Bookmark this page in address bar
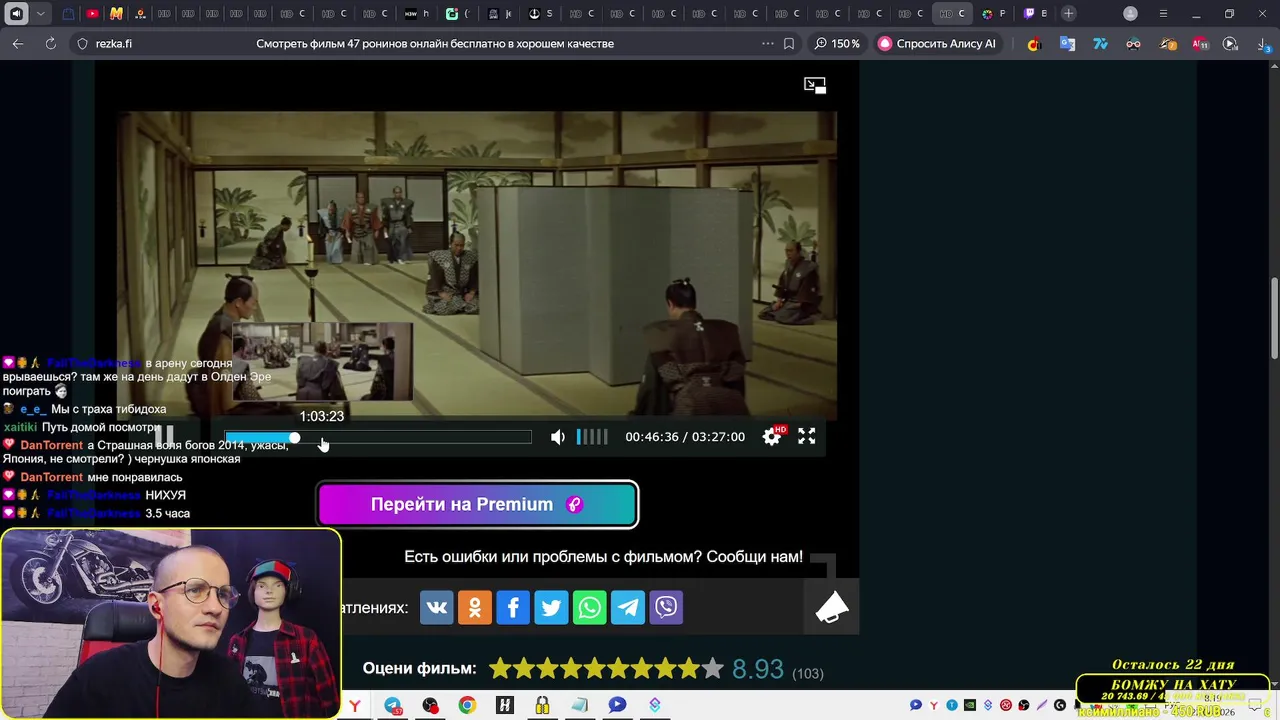Image resolution: width=1280 pixels, height=720 pixels. 789,44
